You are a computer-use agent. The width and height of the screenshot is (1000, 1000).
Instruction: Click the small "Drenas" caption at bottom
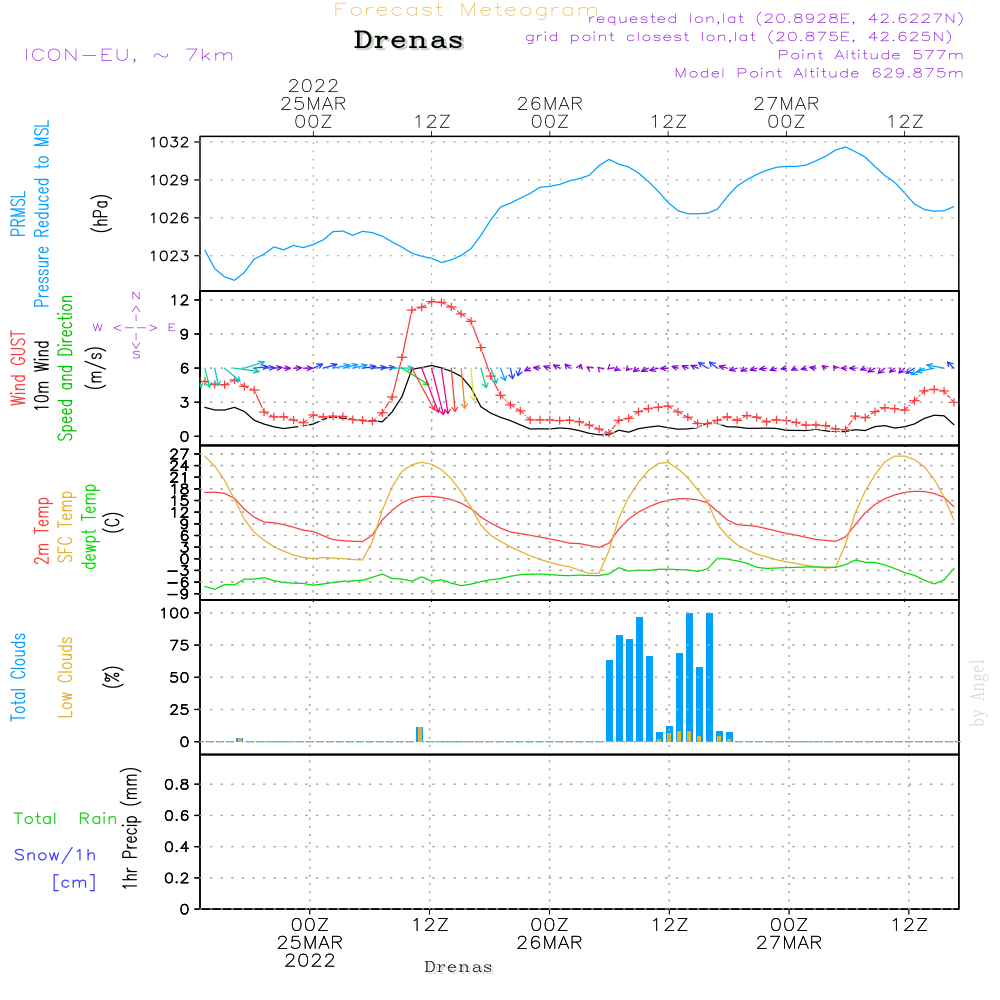459,967
